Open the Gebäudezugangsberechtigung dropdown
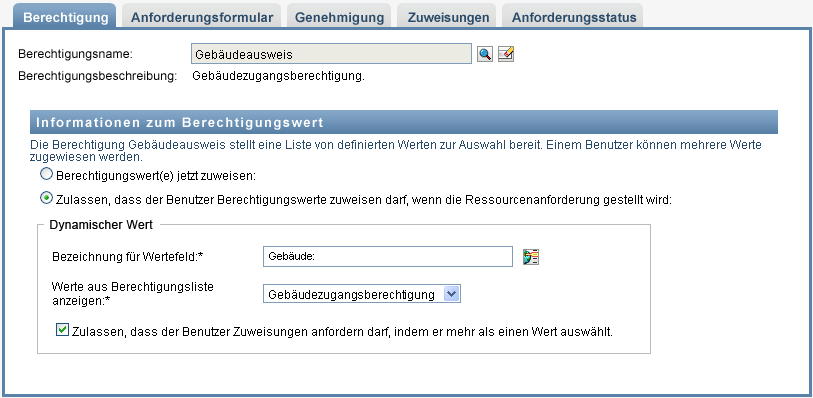813x398 pixels. coord(362,294)
